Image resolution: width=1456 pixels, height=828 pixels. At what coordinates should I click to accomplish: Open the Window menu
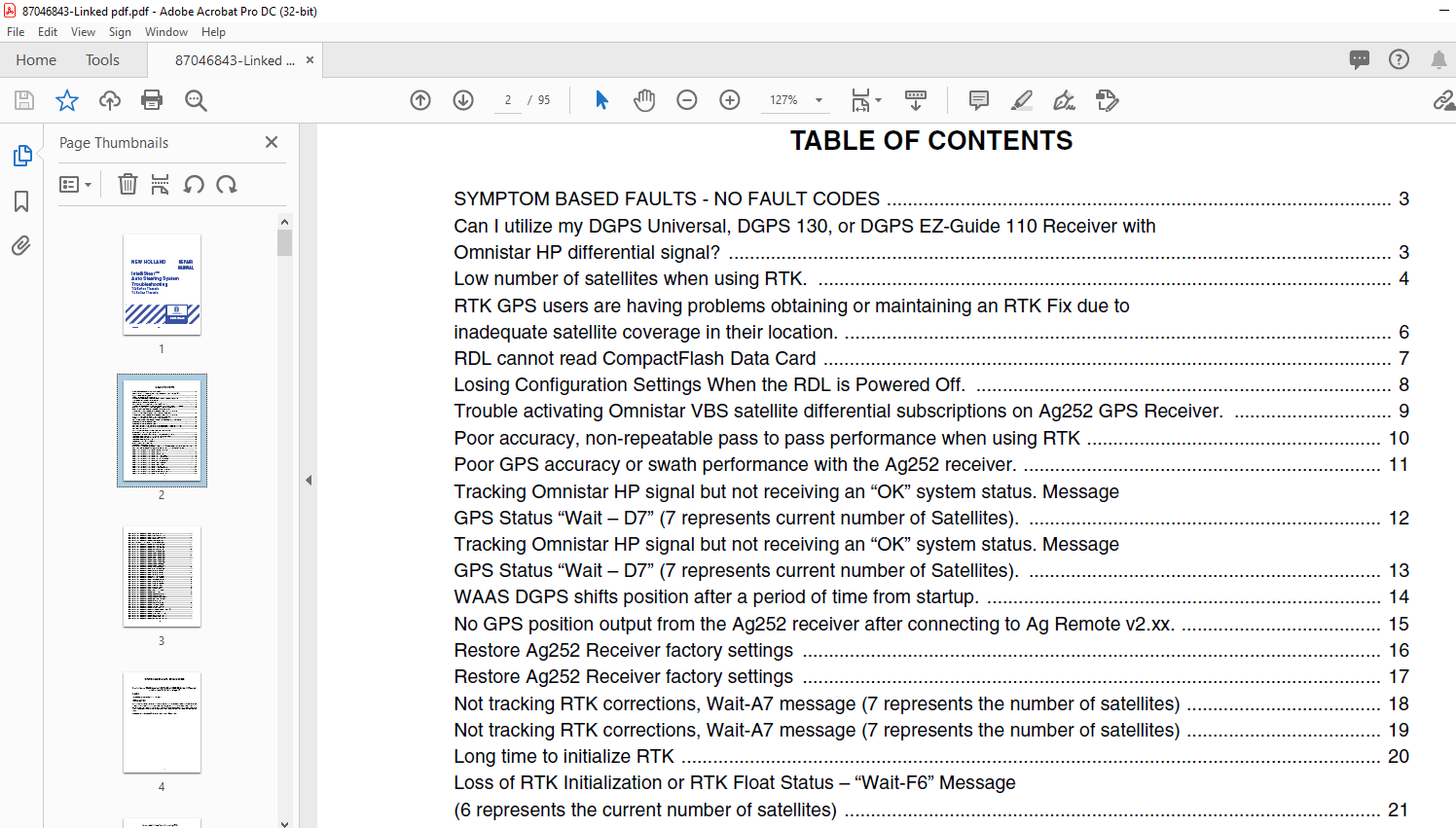coord(166,32)
